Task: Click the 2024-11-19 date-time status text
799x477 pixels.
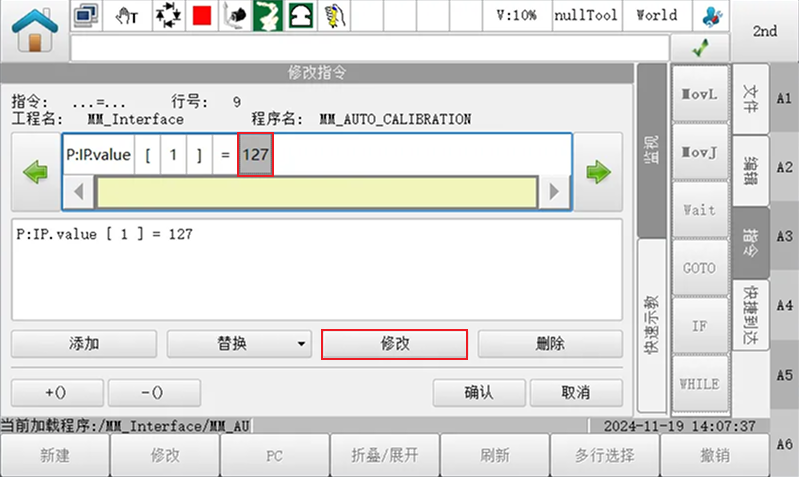Action: (x=680, y=426)
